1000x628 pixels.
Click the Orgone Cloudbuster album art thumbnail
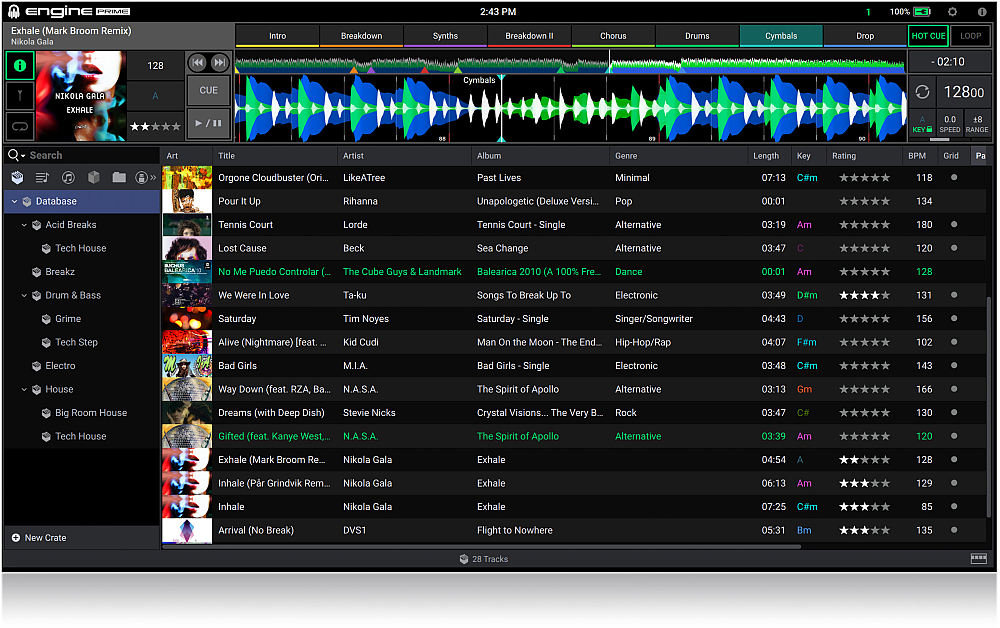187,178
